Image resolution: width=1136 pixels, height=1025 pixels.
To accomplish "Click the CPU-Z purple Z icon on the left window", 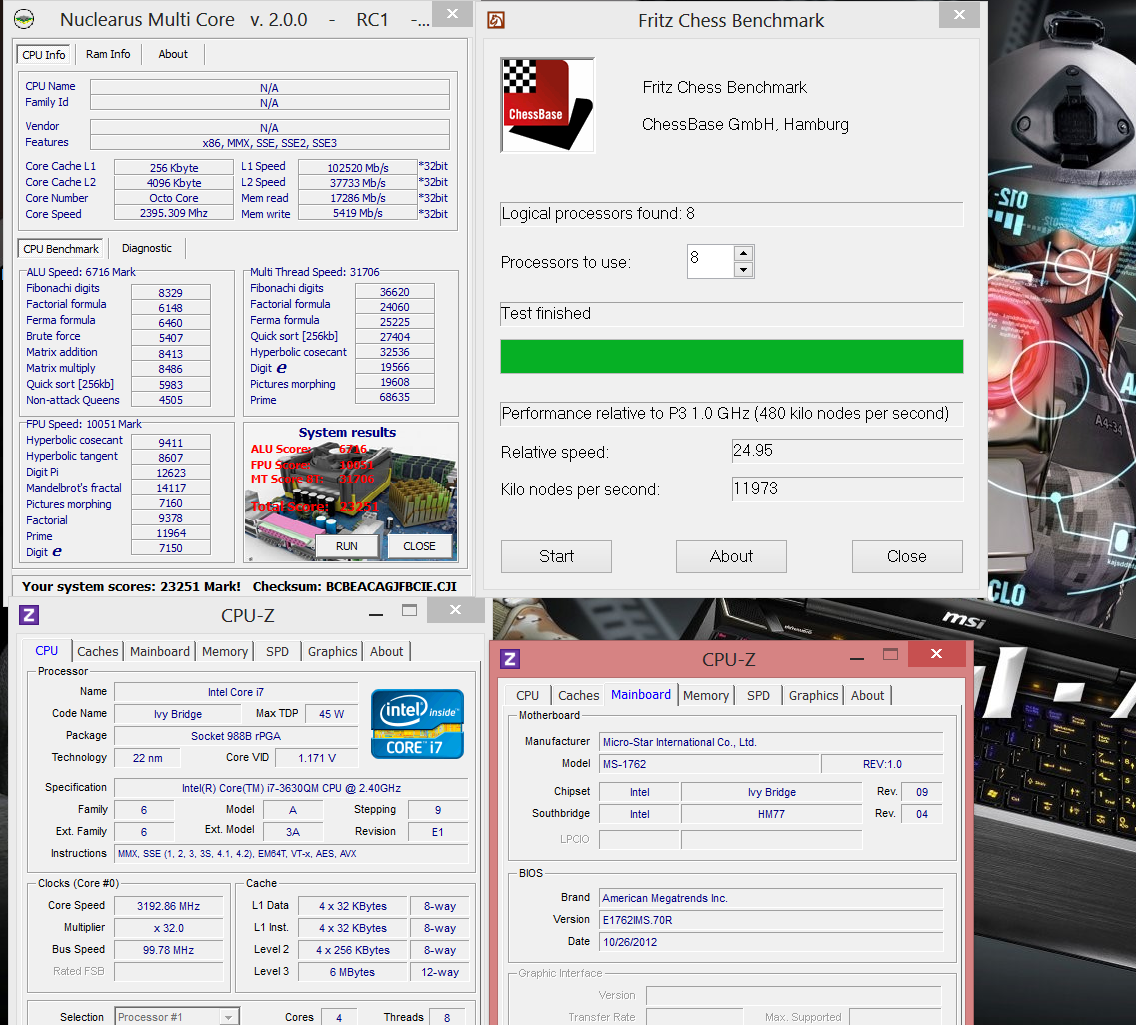I will 28,615.
